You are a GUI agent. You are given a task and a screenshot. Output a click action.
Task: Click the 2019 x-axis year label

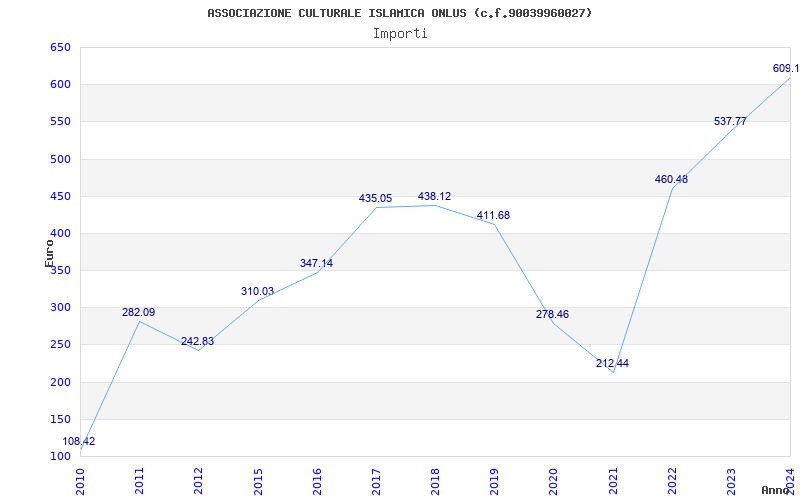[x=495, y=482]
